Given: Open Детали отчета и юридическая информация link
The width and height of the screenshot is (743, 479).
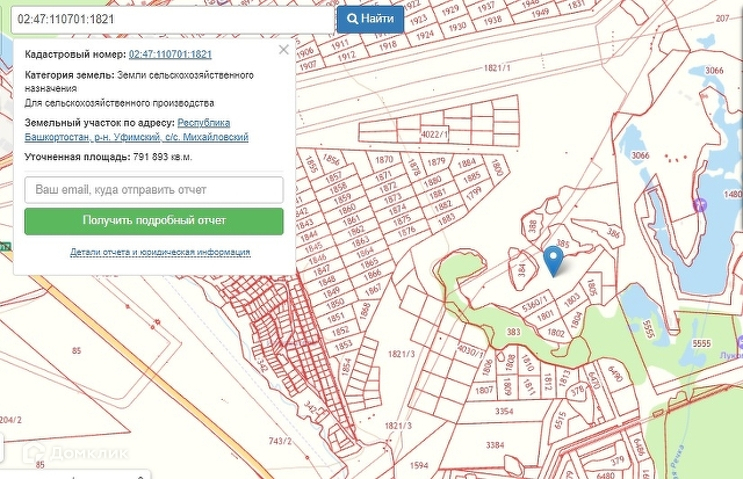Looking at the screenshot, I should coord(160,252).
